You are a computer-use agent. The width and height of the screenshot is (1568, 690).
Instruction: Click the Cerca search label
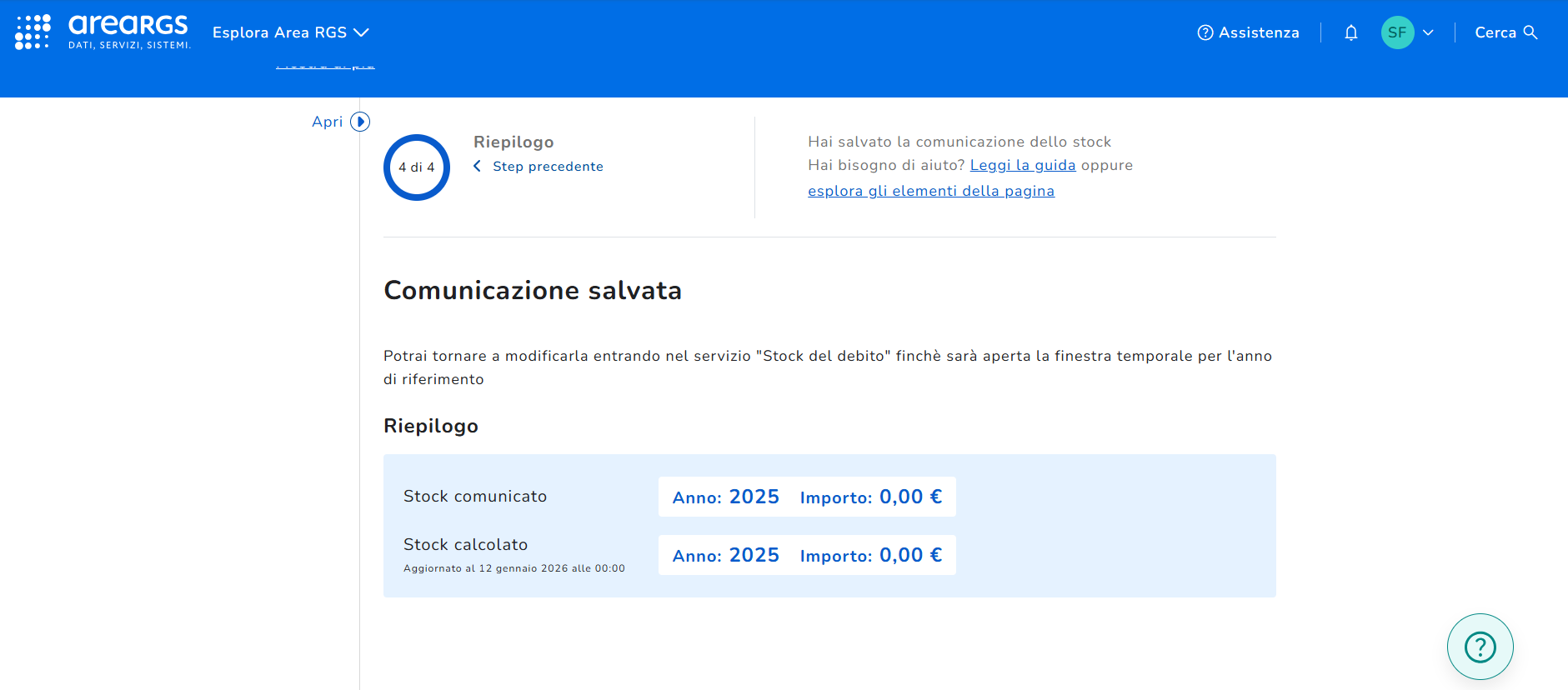coord(1495,32)
